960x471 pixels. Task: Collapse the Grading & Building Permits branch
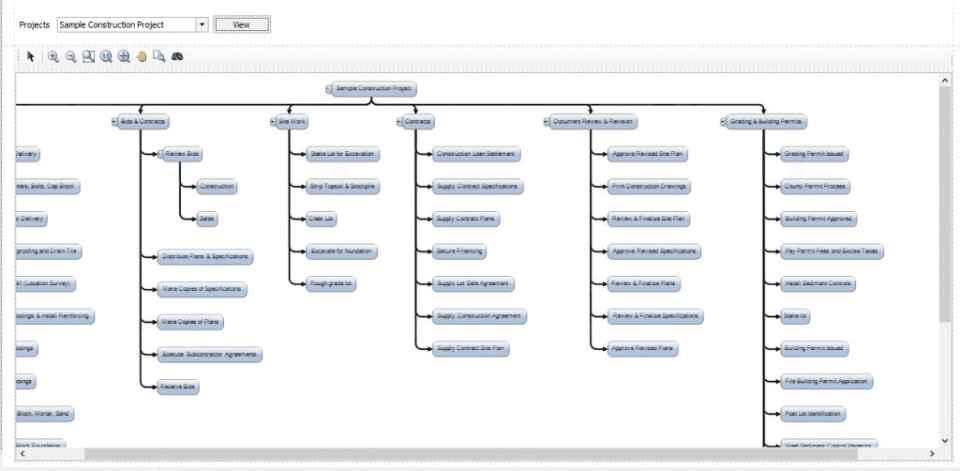click(x=722, y=122)
